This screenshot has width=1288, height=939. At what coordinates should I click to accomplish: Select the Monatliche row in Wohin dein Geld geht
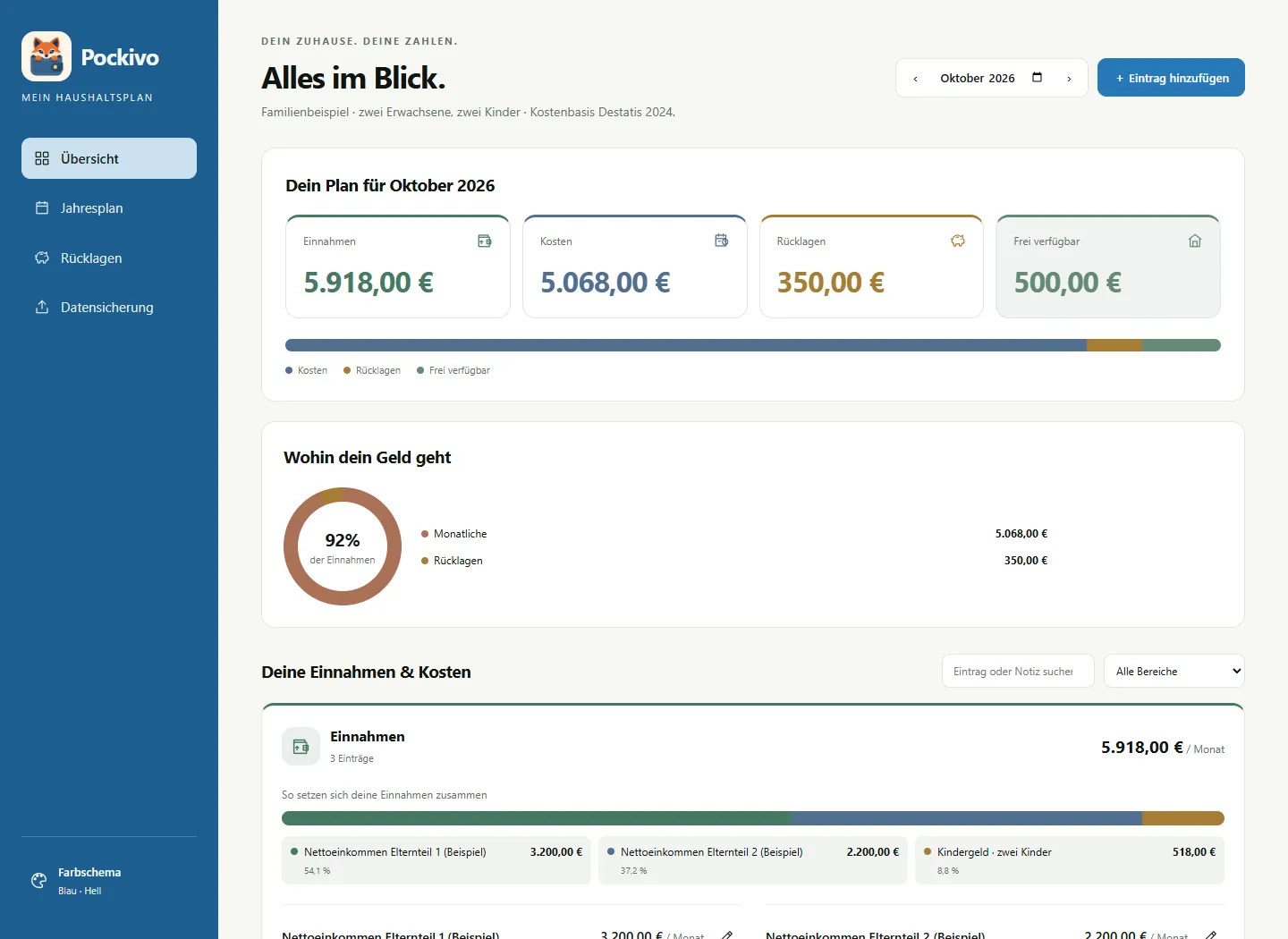pyautogui.click(x=734, y=534)
